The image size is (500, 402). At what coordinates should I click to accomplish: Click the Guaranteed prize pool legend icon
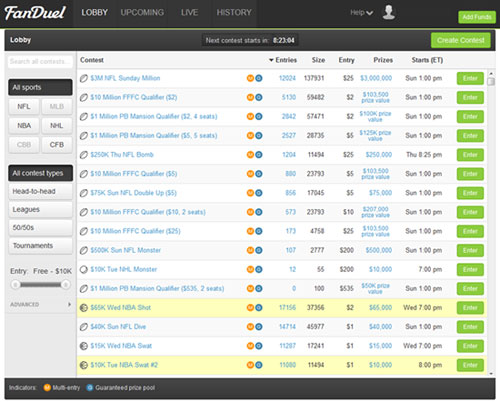pos(90,388)
